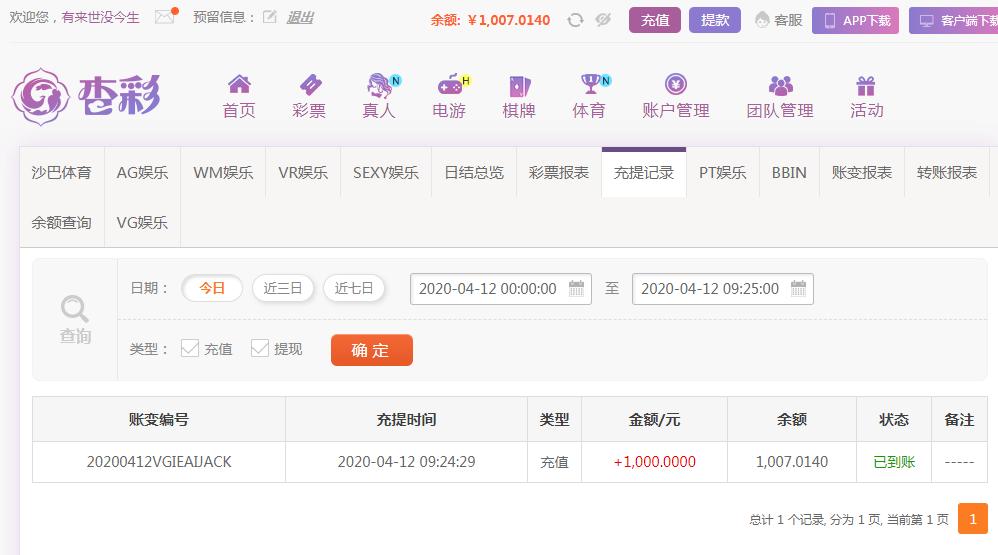Open the start date calendar picker
Screen dimensions: 998x555
tap(576, 288)
